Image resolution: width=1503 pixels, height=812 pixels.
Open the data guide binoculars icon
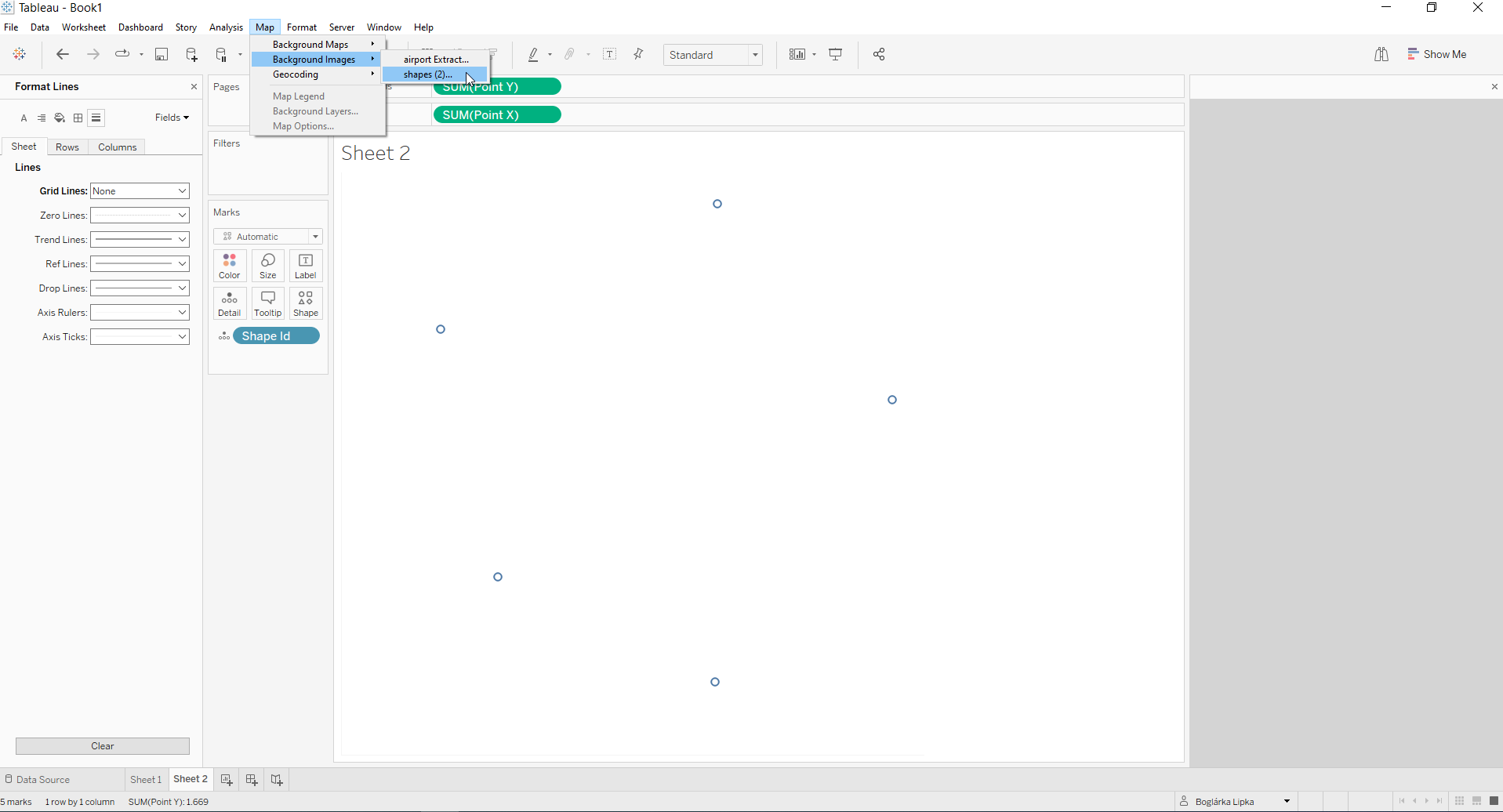[1381, 54]
